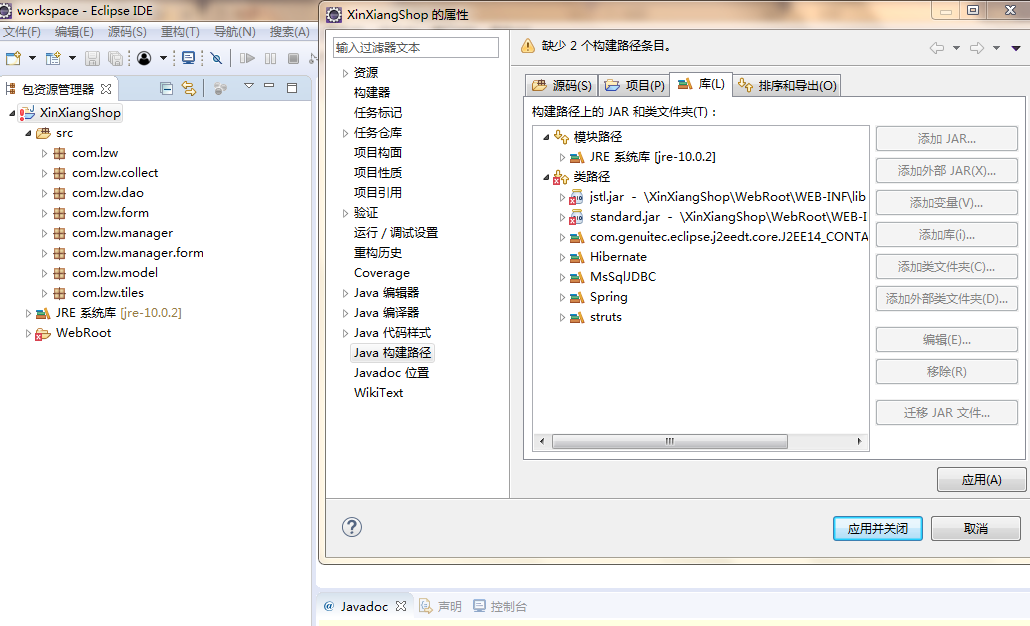Open the New wizard dropdown arrow
The height and width of the screenshot is (626, 1030).
point(32,58)
